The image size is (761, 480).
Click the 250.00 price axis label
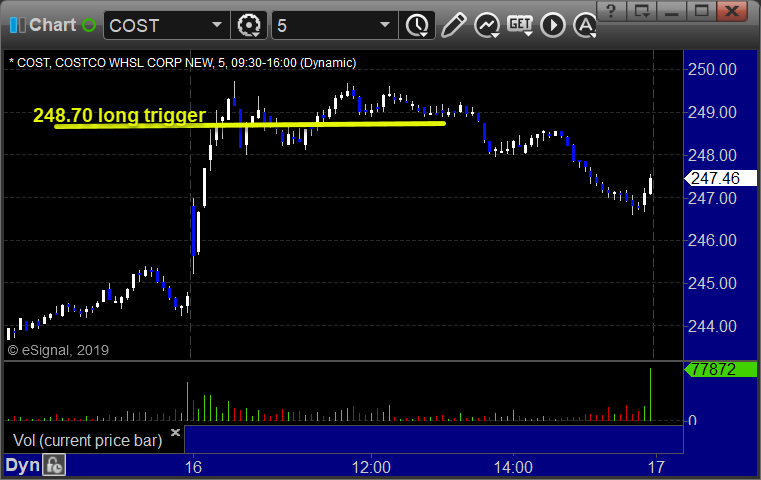coord(712,69)
